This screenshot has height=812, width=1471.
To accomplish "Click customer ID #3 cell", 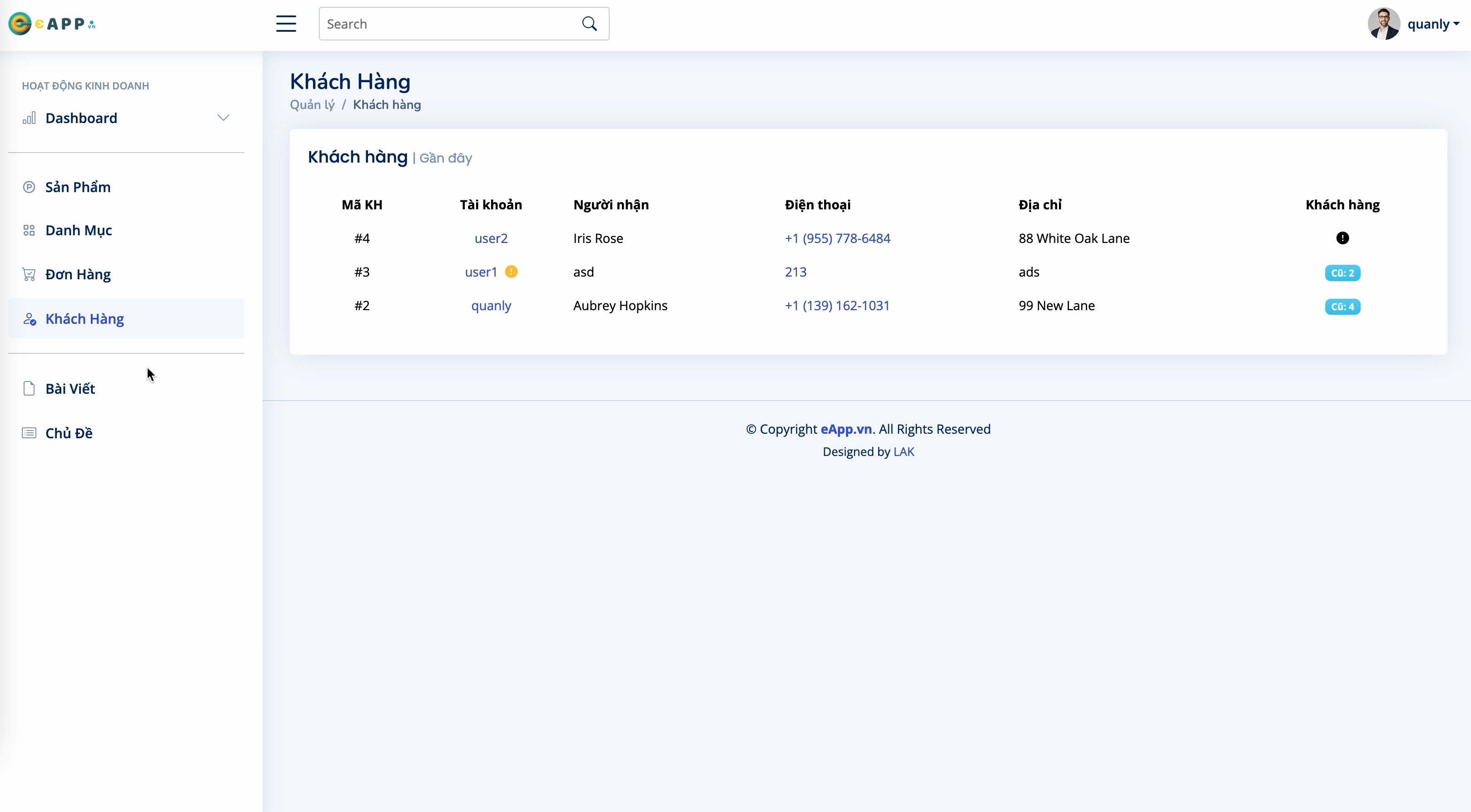I will [362, 272].
